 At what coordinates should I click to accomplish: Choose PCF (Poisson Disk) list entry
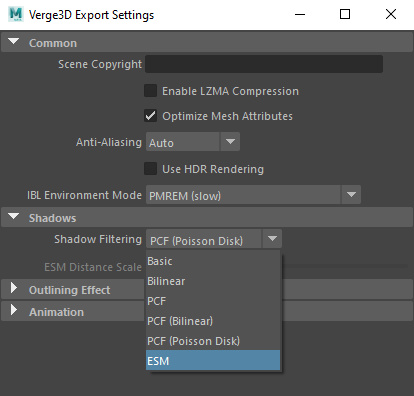(x=213, y=341)
